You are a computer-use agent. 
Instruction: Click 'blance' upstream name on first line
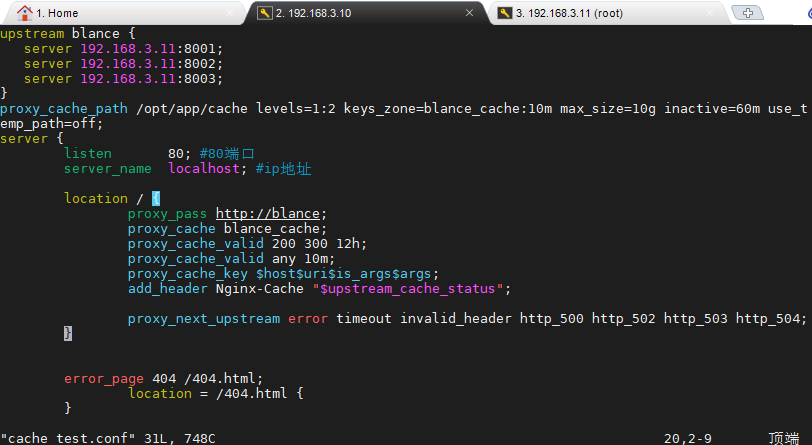(95, 34)
